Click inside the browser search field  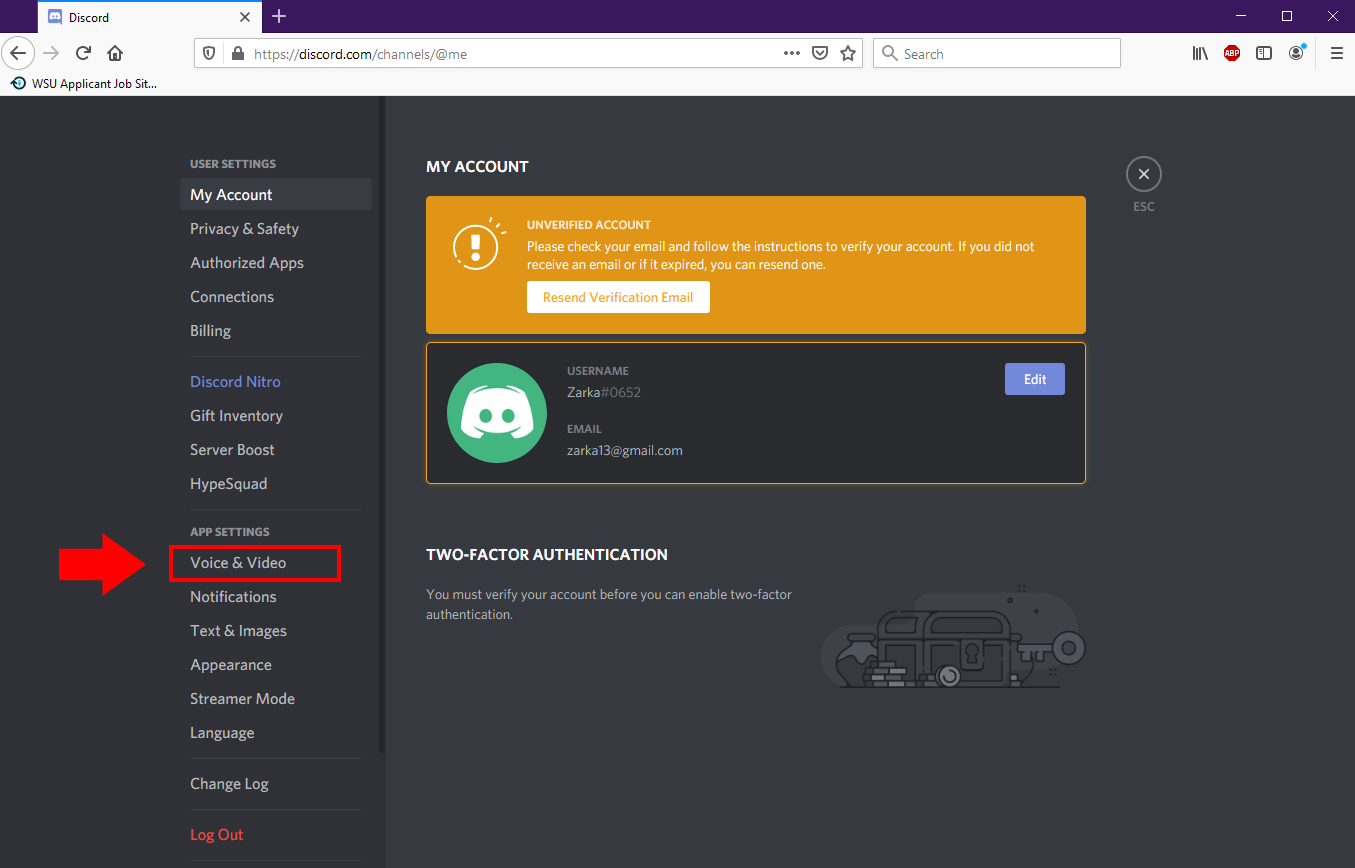point(996,53)
